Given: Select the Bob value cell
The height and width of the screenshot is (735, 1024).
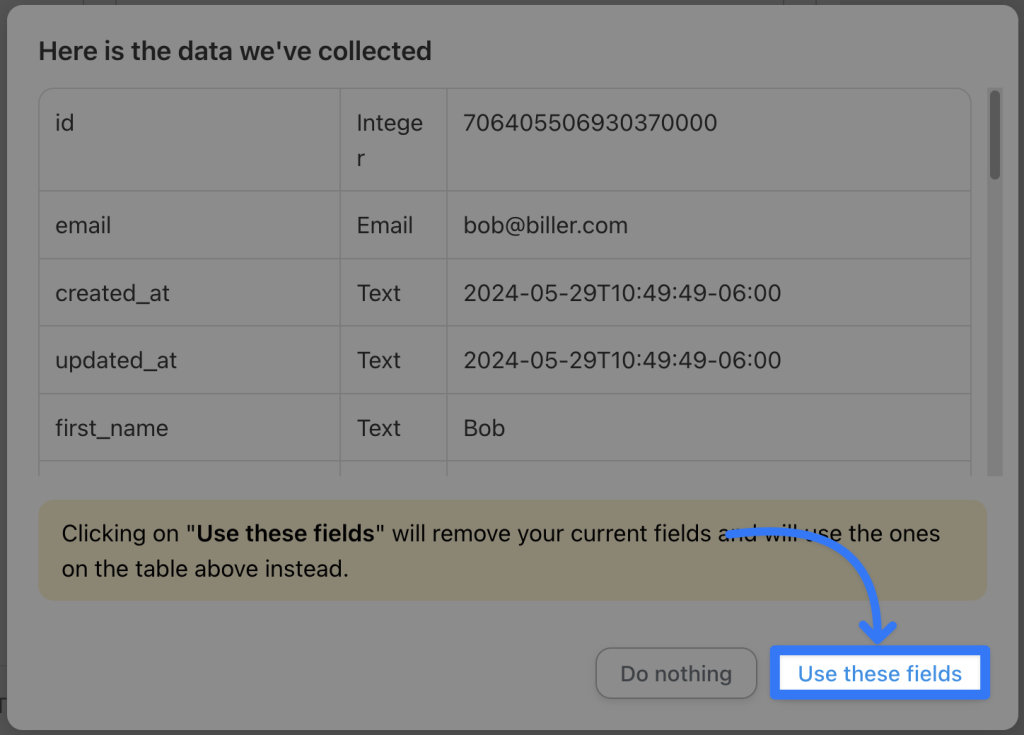Looking at the screenshot, I should coord(484,428).
